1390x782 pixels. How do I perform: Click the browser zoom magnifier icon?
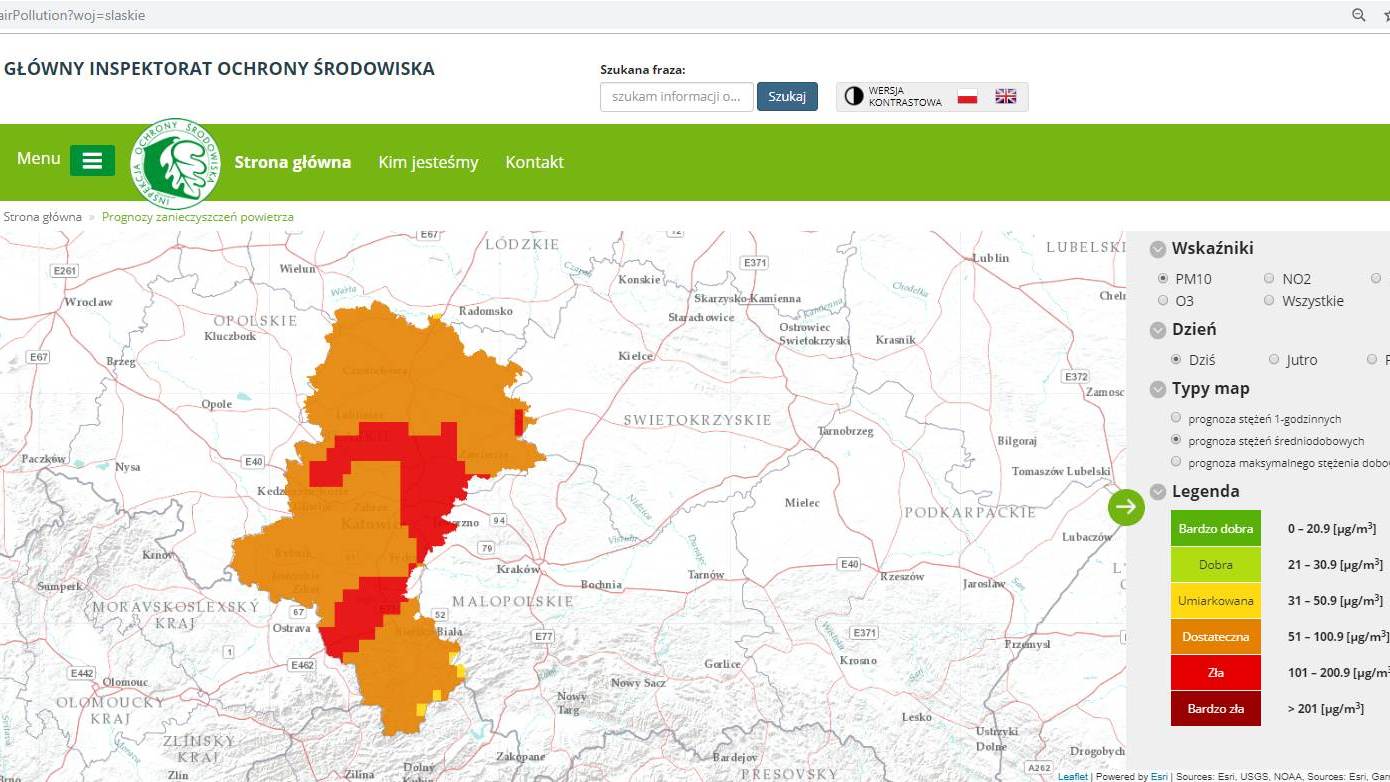click(1359, 15)
